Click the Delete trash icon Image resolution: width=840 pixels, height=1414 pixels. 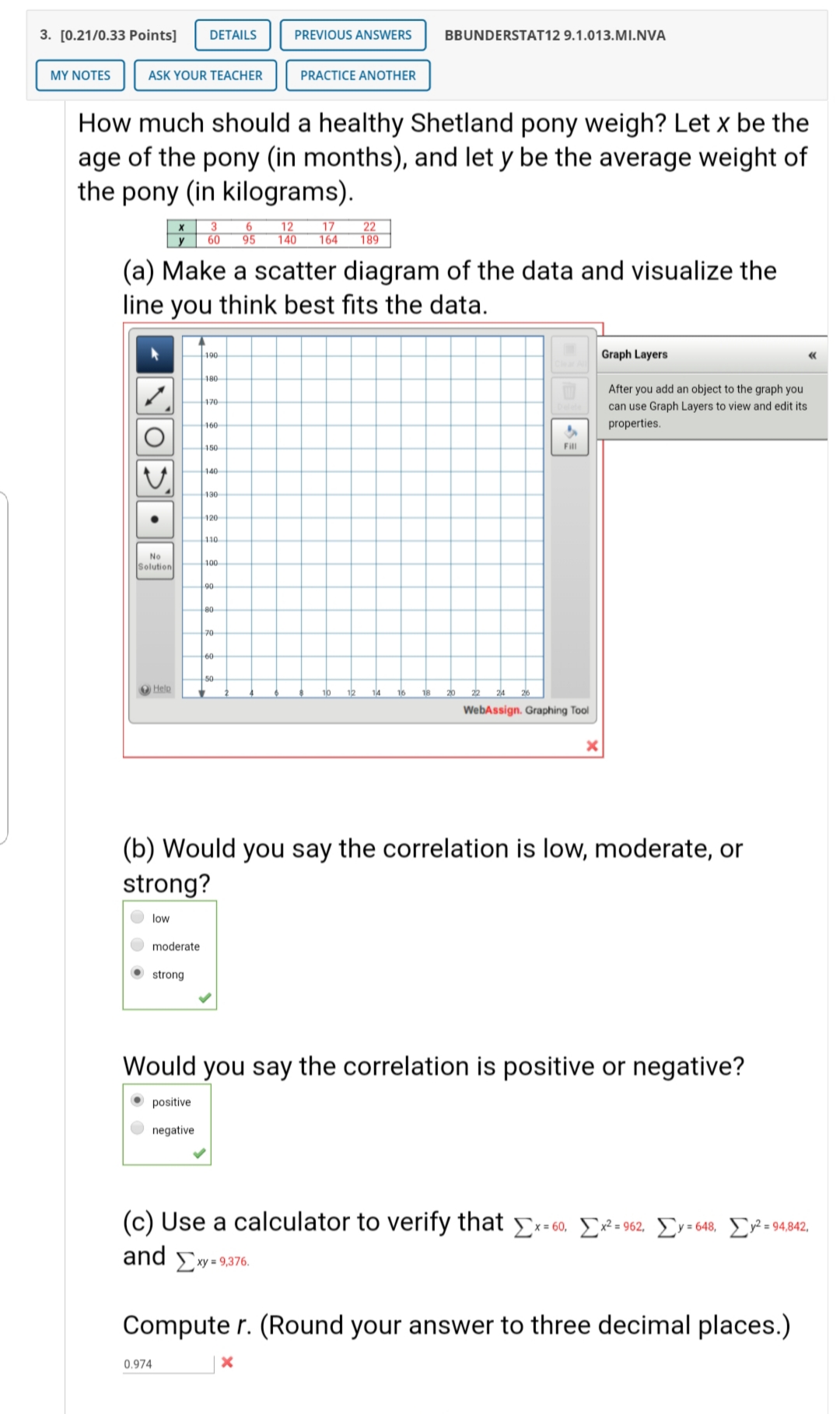(x=570, y=397)
